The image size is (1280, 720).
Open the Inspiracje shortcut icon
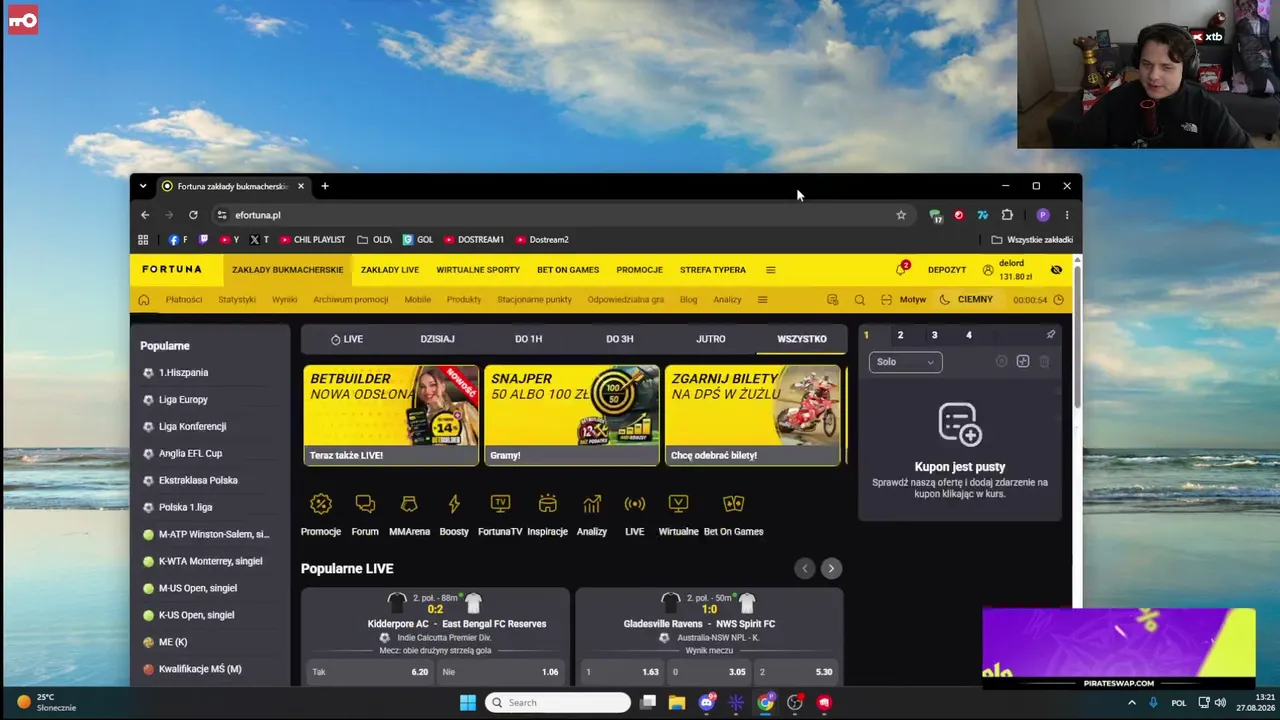547,504
